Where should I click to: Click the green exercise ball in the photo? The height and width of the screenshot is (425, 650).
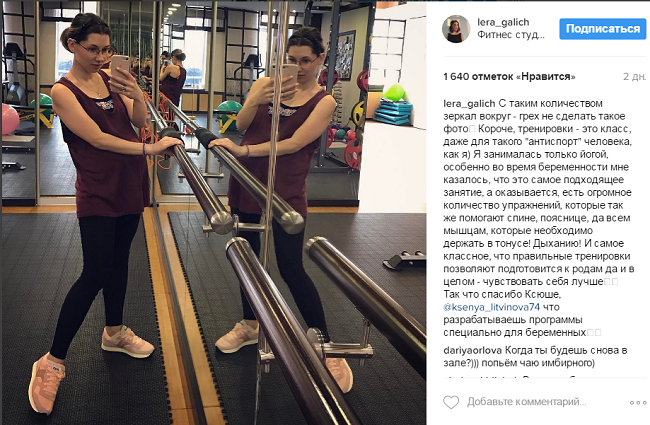[x=394, y=92]
